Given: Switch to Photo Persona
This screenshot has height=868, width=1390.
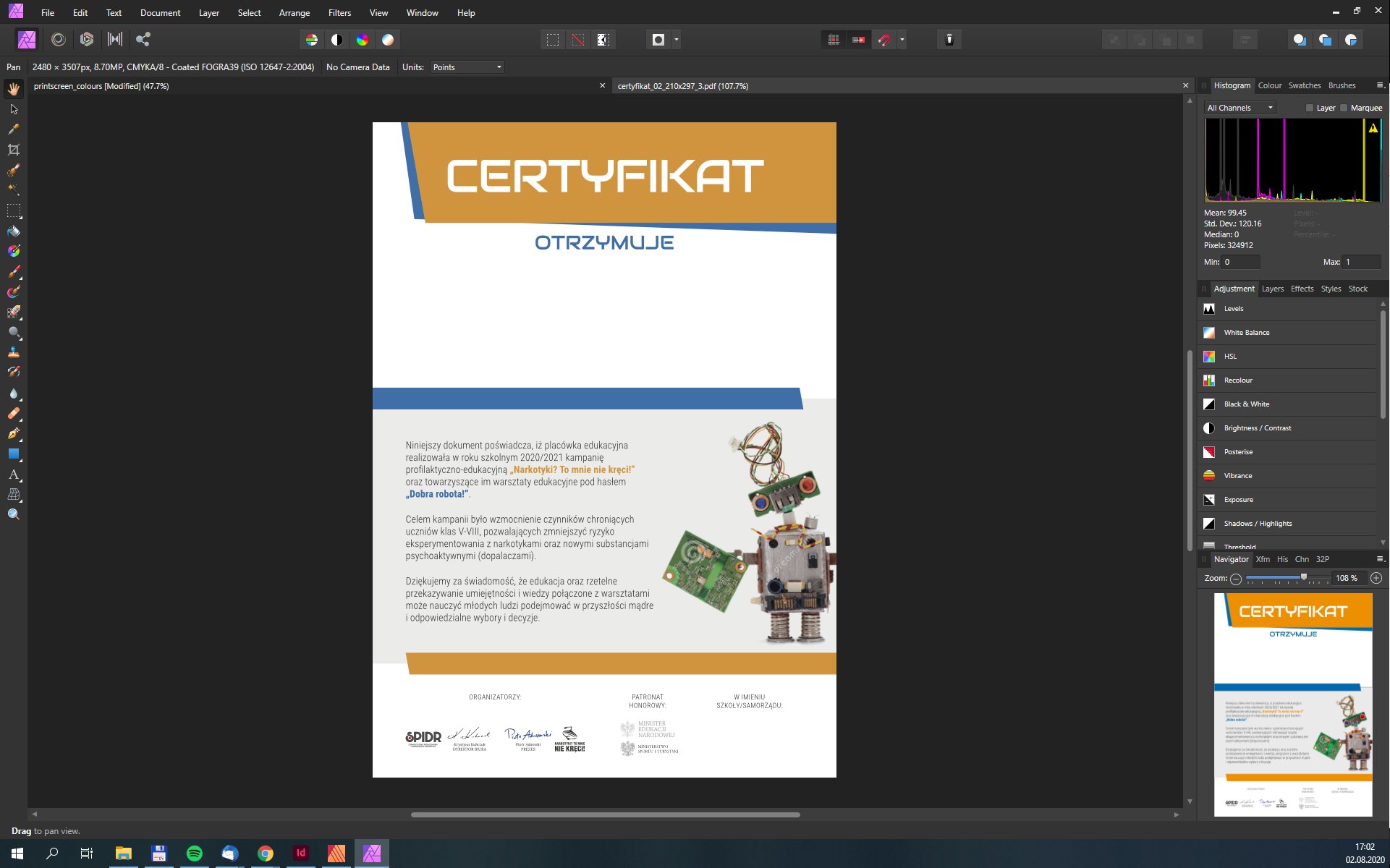Looking at the screenshot, I should (x=27, y=40).
